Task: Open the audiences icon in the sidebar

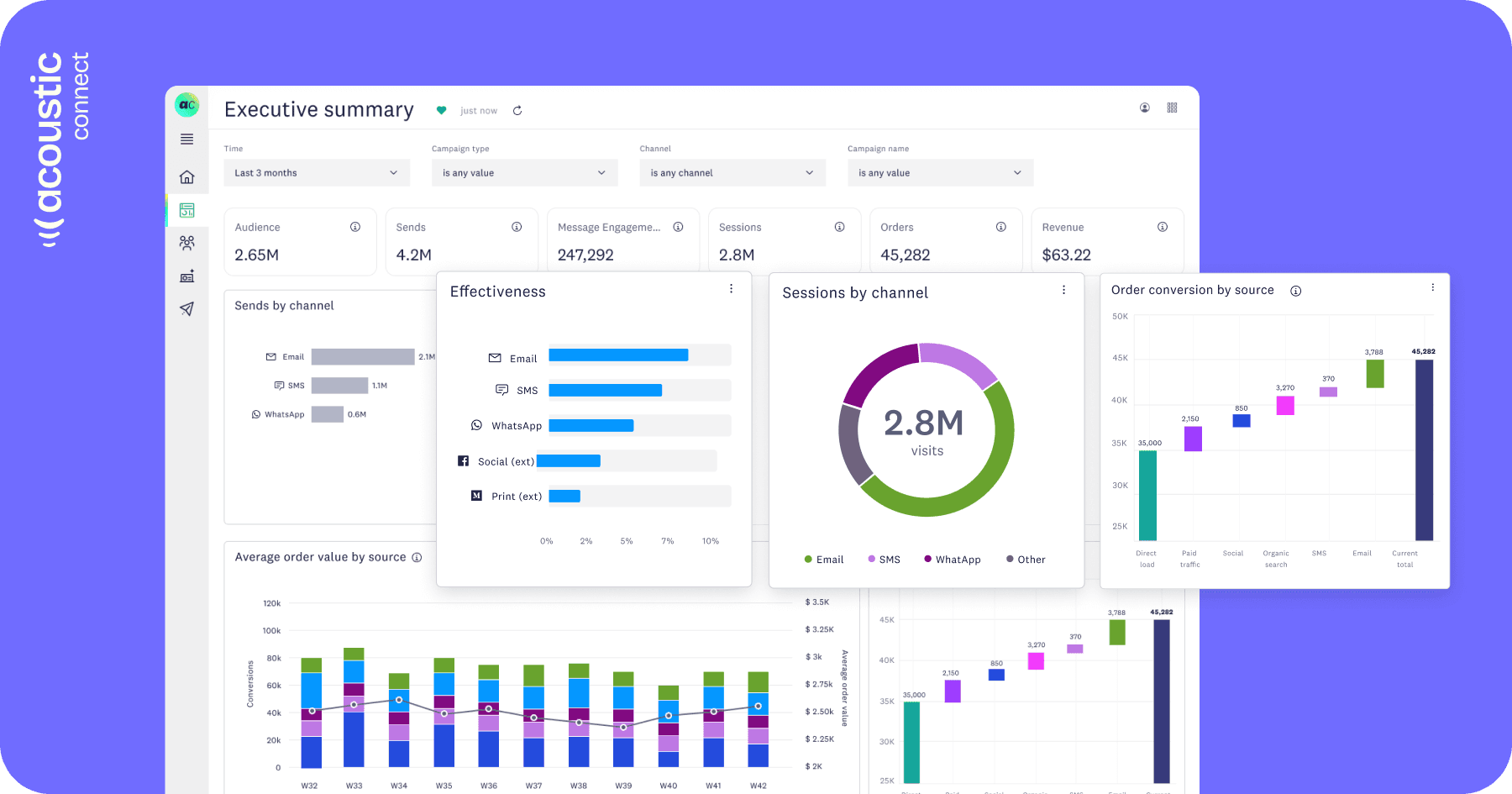Action: tap(186, 243)
